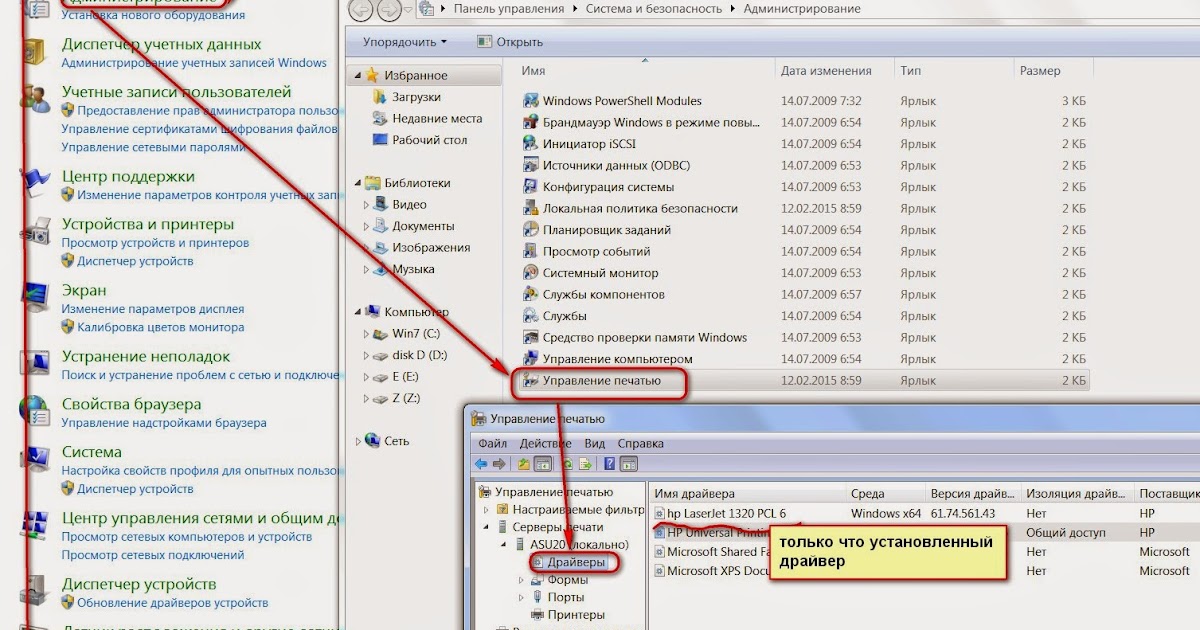The image size is (1200, 630).
Task: Click the Калибровка цветов монитора link
Action: pos(161,328)
